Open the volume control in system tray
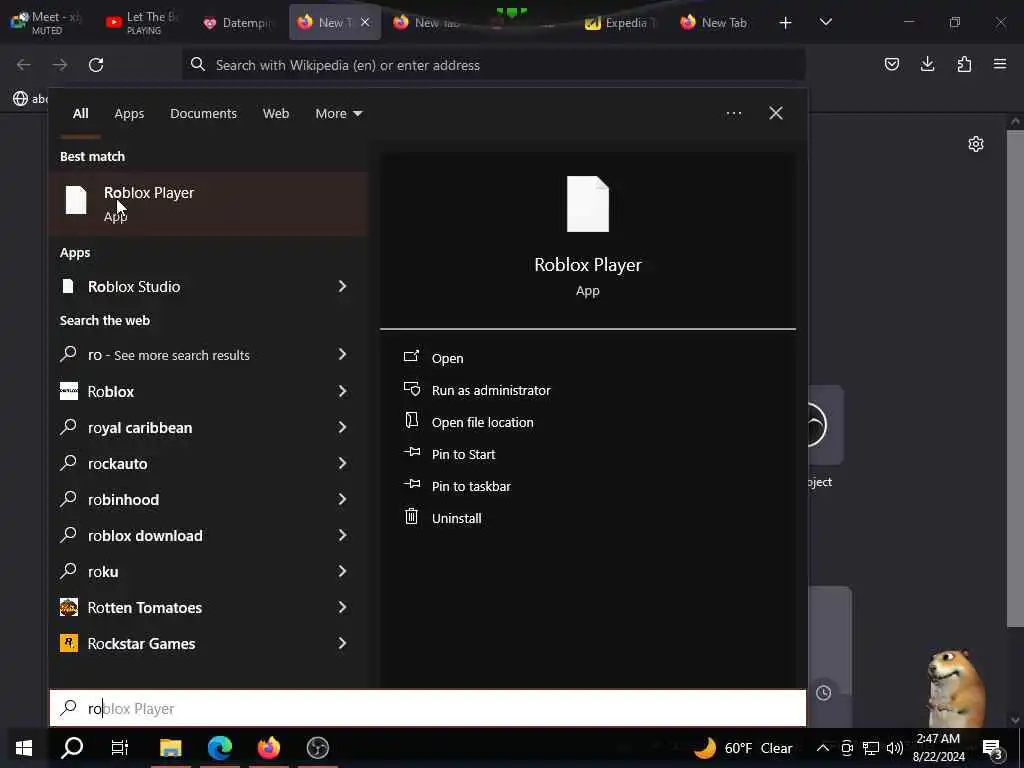Viewport: 1024px width, 768px height. pos(895,748)
